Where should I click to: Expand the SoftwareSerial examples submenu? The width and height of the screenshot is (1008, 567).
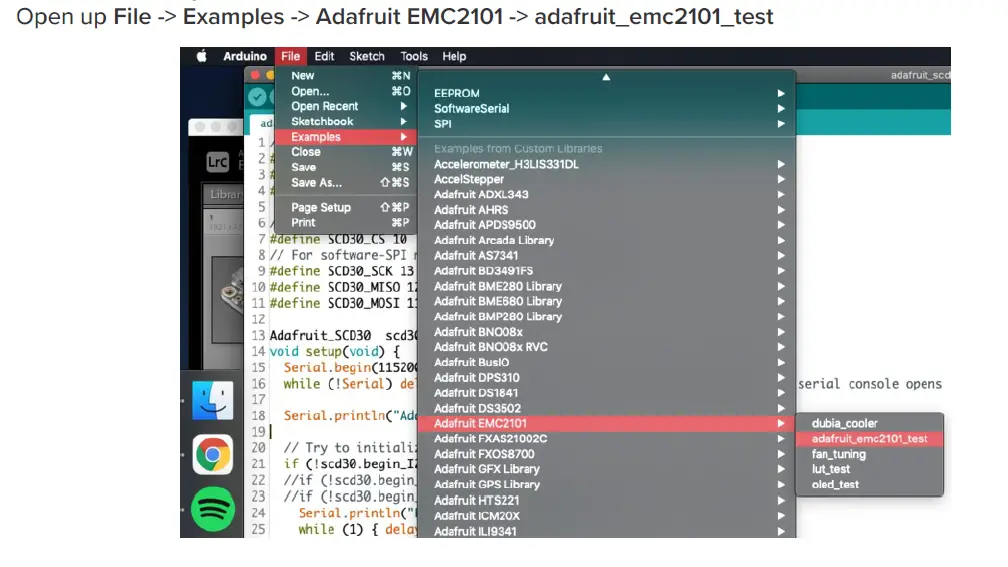tap(607, 109)
